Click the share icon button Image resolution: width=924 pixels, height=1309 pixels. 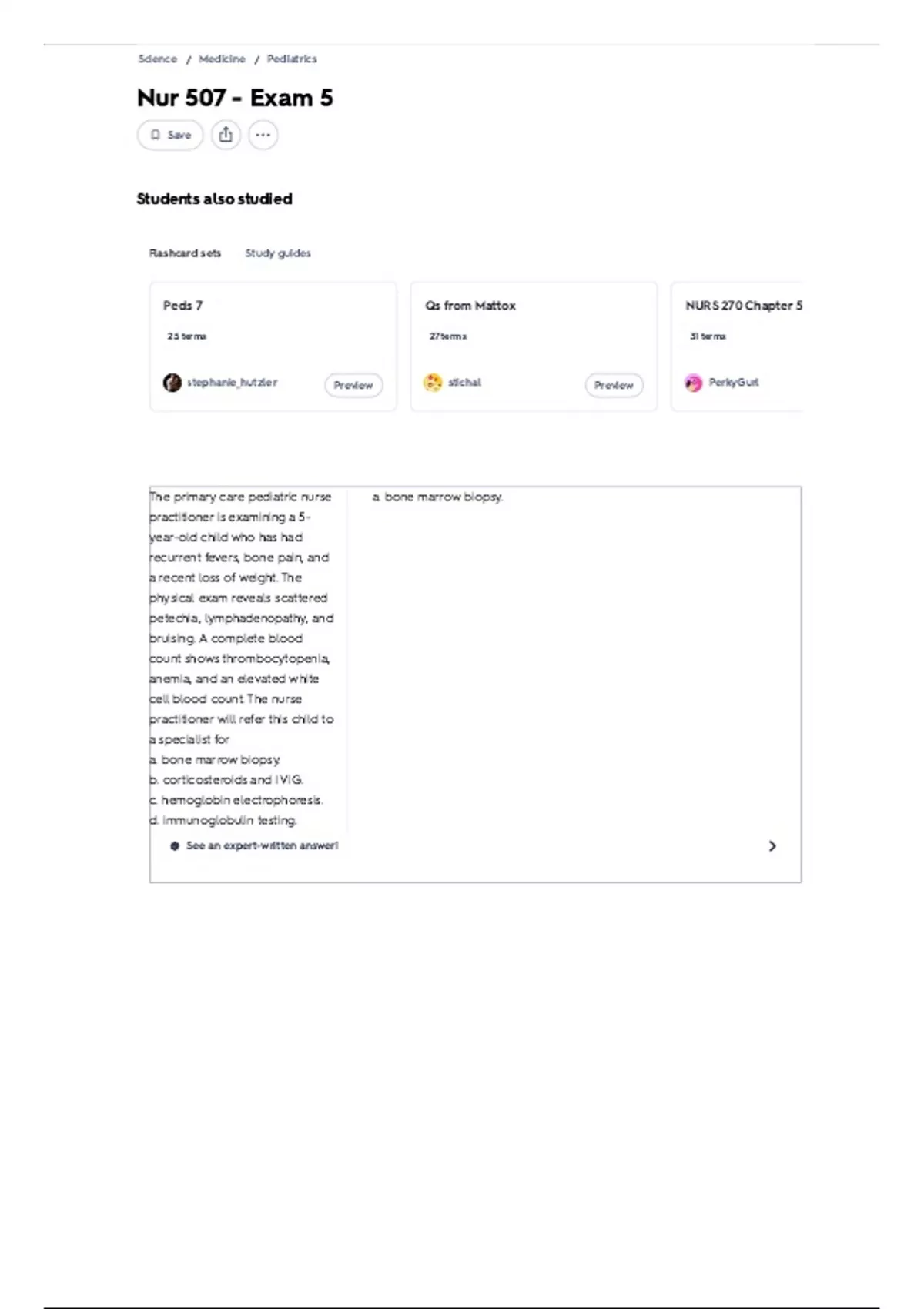226,135
